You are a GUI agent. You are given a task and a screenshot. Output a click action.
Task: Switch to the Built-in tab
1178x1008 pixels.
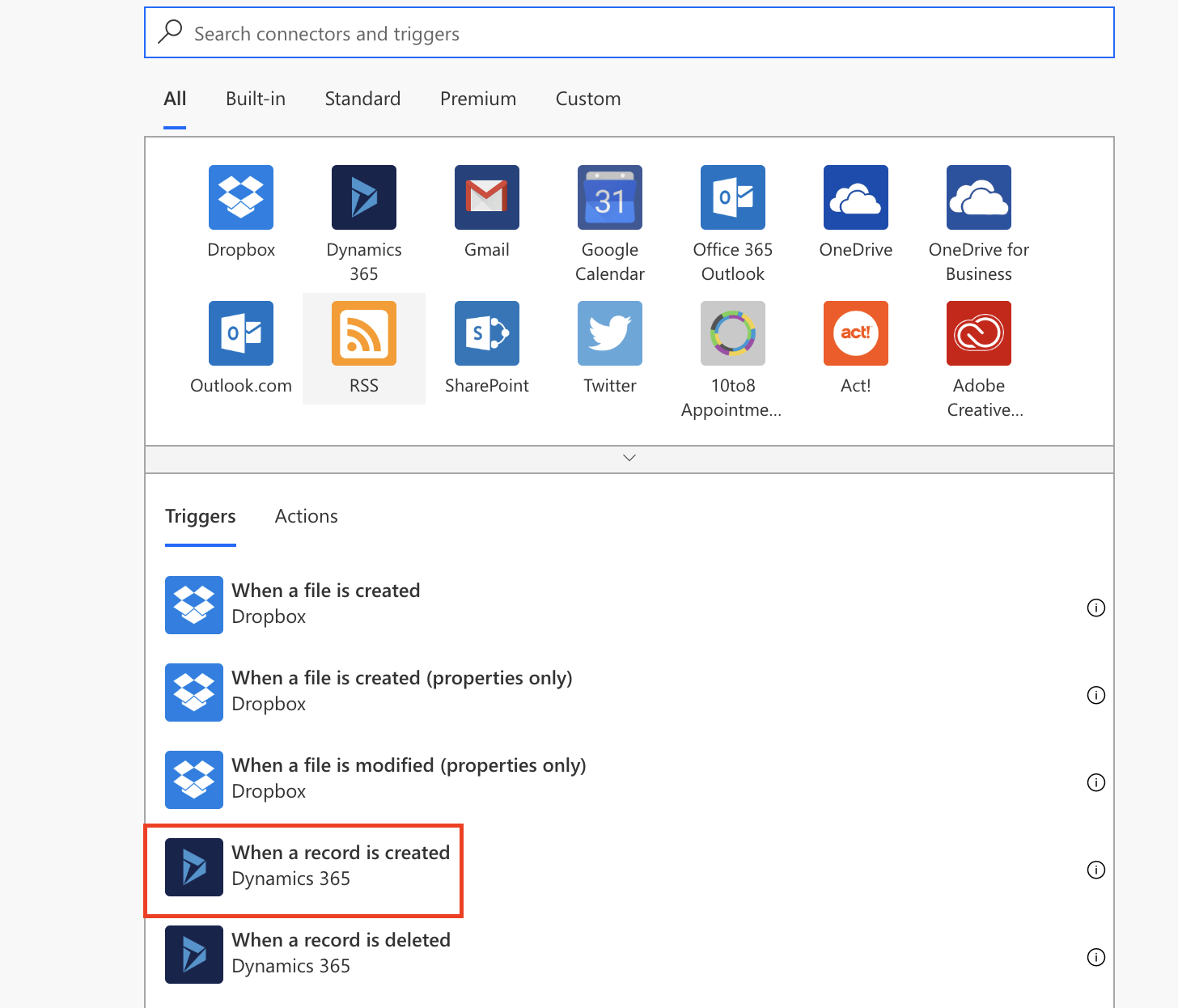click(256, 99)
